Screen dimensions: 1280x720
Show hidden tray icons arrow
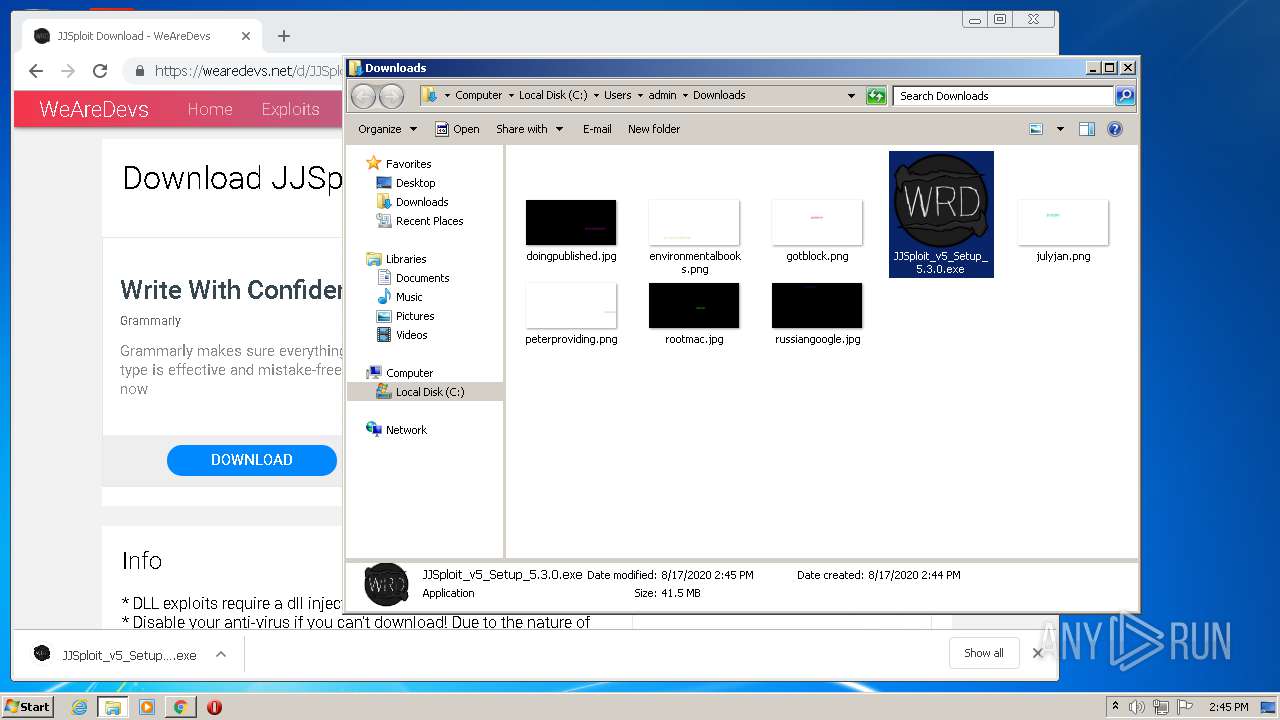pyautogui.click(x=1115, y=707)
